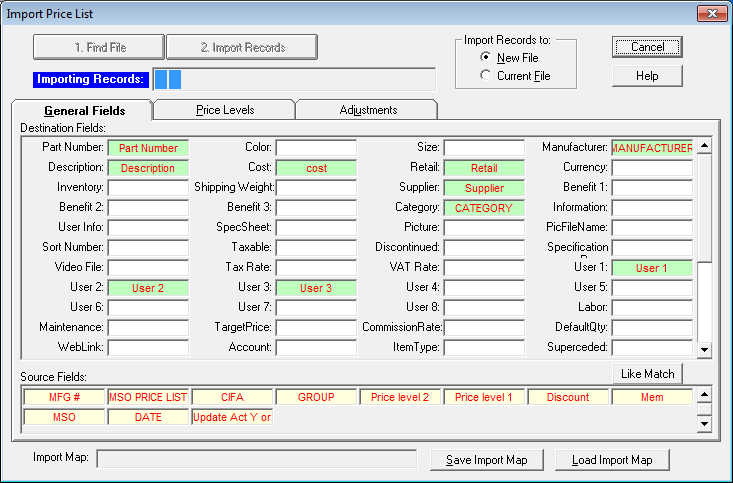Image resolution: width=733 pixels, height=483 pixels.
Task: Open Help for import dialog
Action: [647, 76]
